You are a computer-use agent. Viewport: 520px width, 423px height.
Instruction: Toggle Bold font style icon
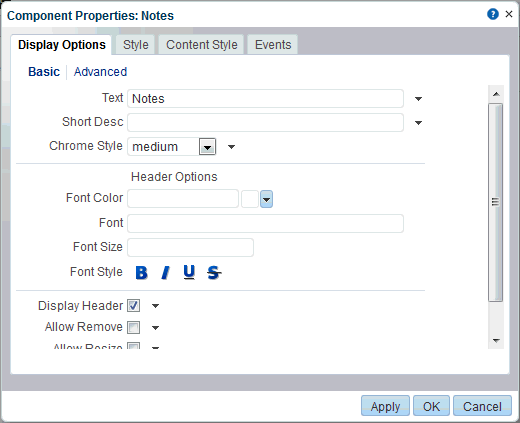click(141, 273)
